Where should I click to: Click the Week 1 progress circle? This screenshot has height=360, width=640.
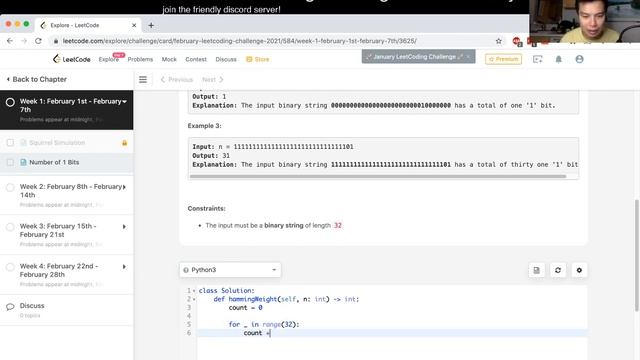tap(10, 102)
